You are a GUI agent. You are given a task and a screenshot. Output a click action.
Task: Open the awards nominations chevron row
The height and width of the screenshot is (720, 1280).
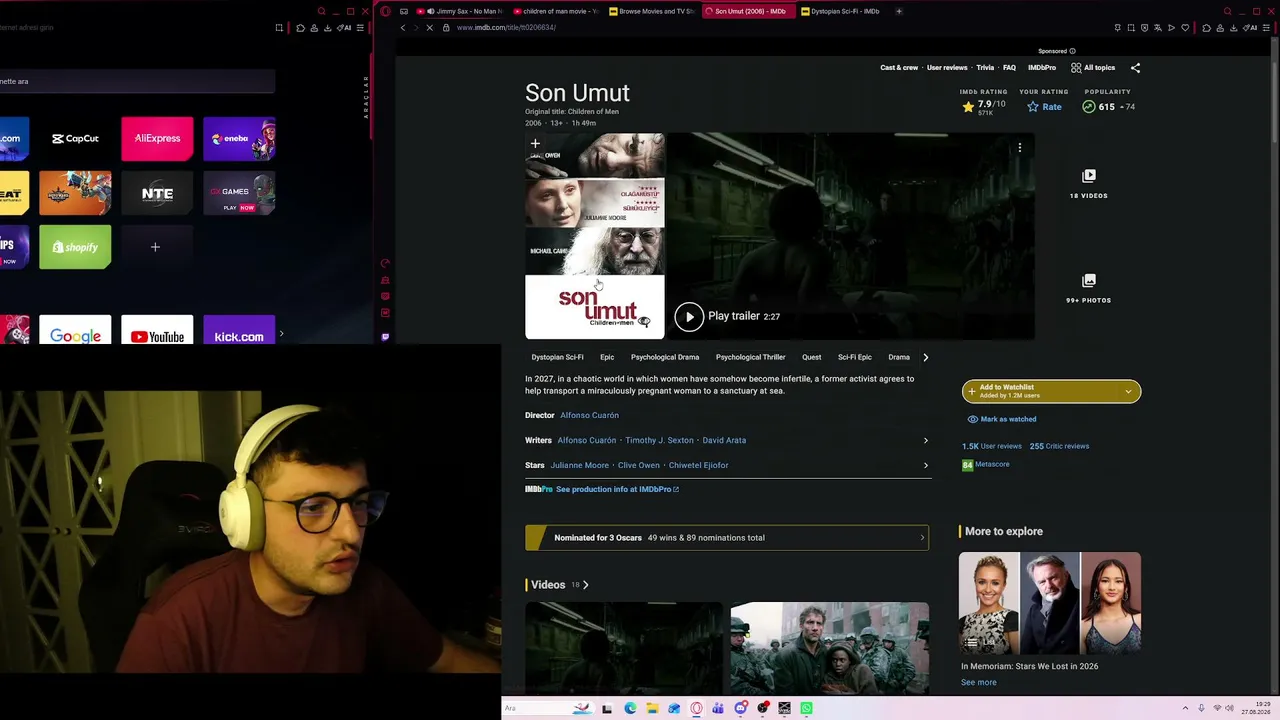click(x=727, y=538)
